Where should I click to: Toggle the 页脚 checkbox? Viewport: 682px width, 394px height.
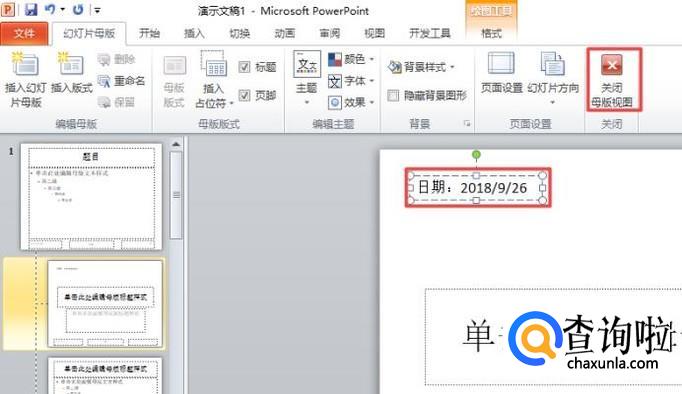pyautogui.click(x=244, y=95)
